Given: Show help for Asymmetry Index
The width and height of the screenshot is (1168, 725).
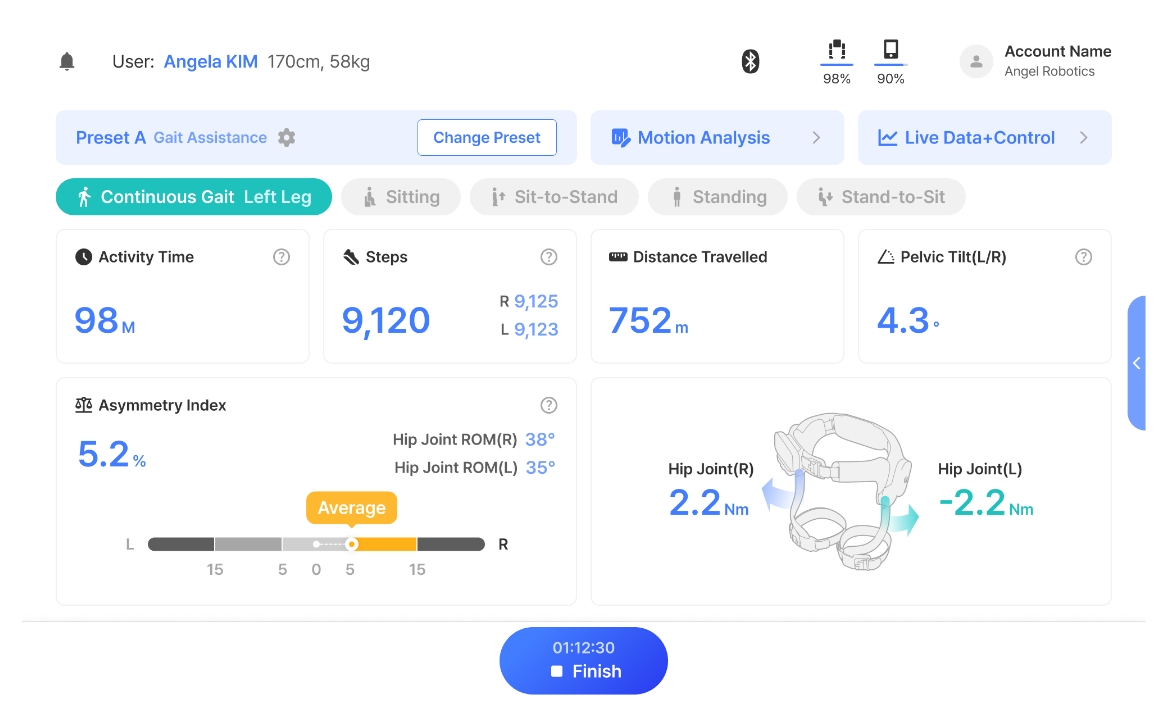Looking at the screenshot, I should click(x=549, y=405).
